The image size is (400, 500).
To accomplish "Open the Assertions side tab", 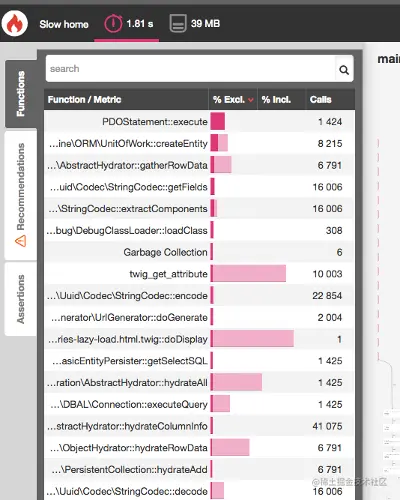I will [x=21, y=299].
